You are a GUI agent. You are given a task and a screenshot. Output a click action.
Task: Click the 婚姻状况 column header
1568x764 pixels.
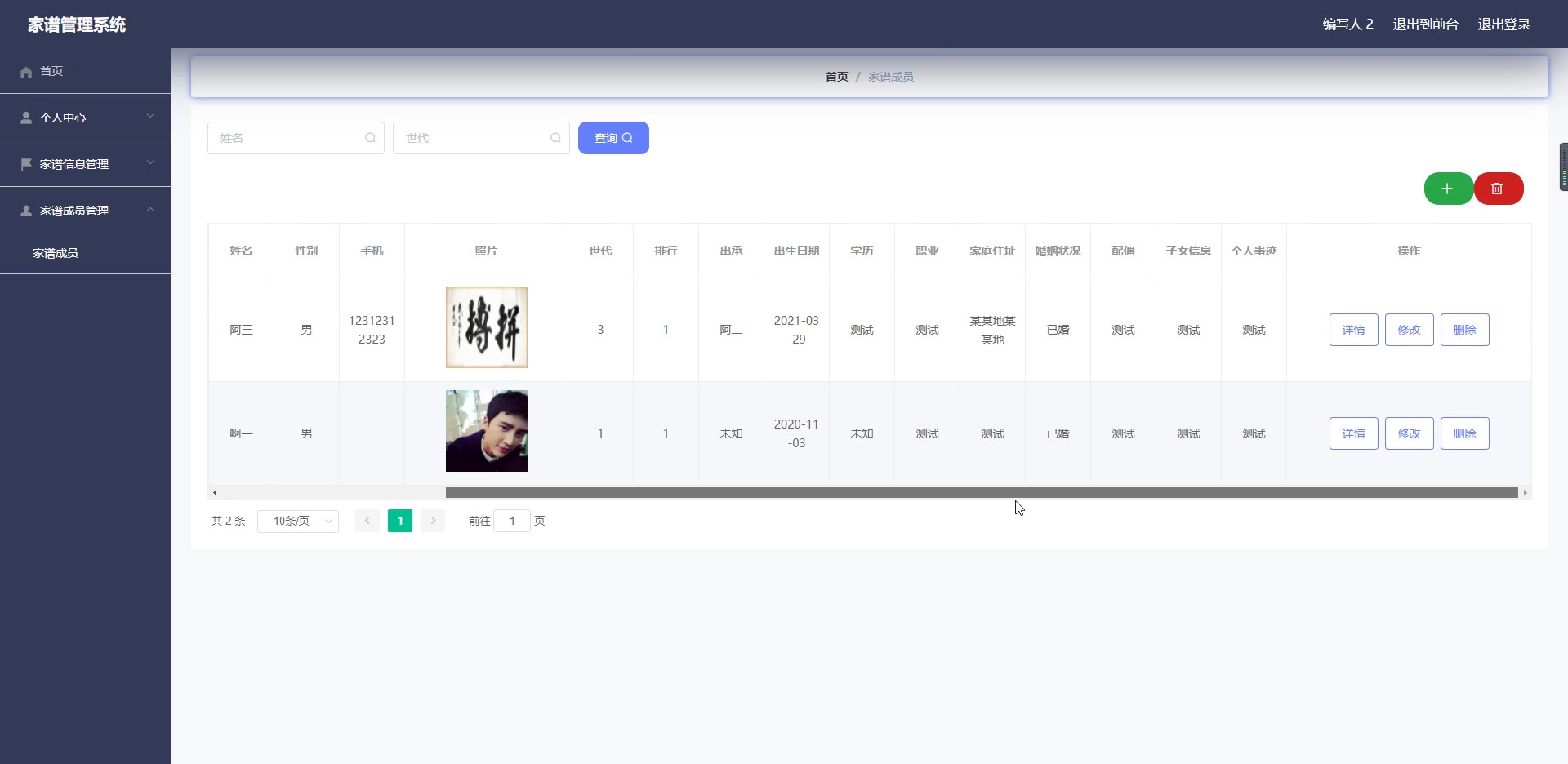(x=1058, y=251)
